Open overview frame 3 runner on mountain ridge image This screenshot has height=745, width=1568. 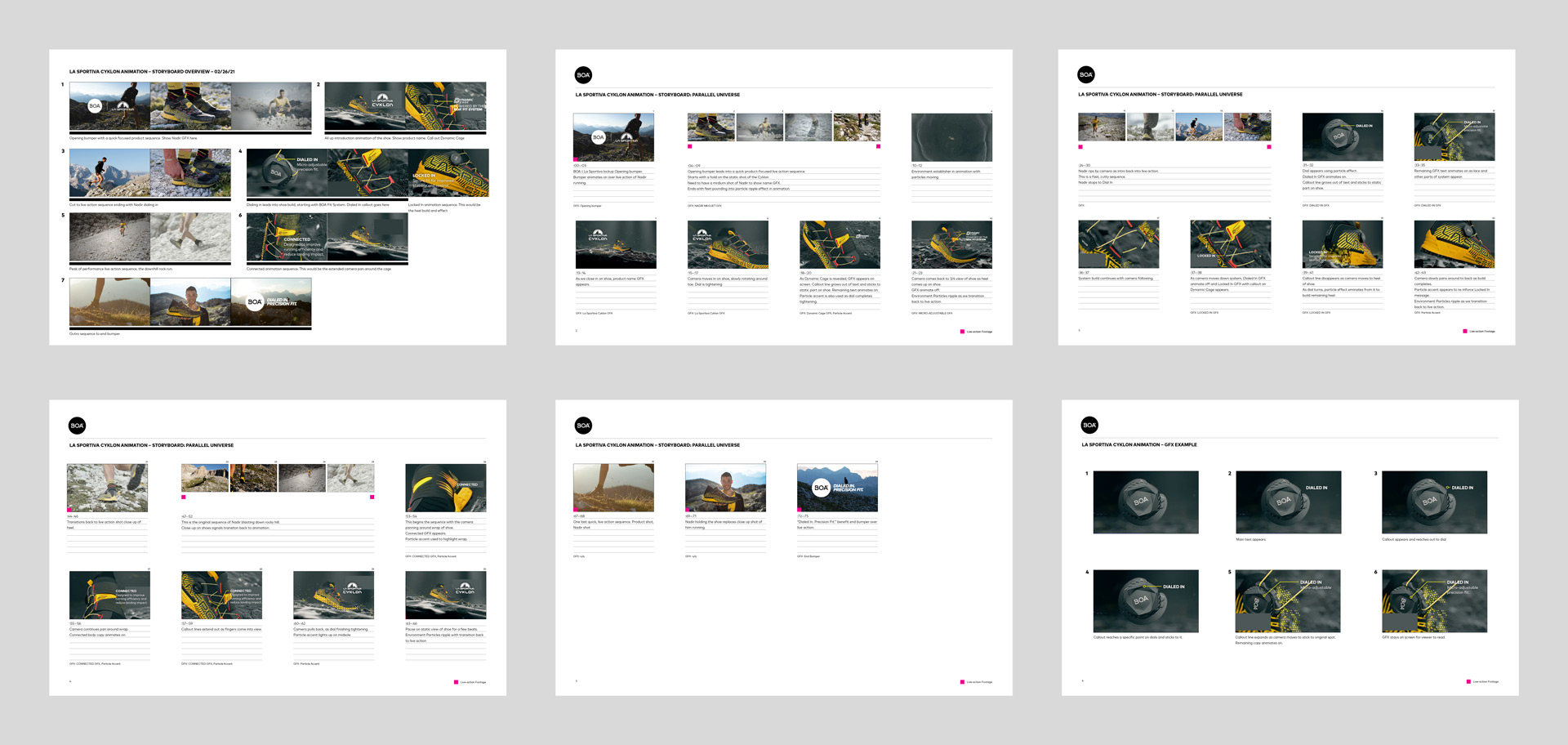pyautogui.click(x=109, y=172)
